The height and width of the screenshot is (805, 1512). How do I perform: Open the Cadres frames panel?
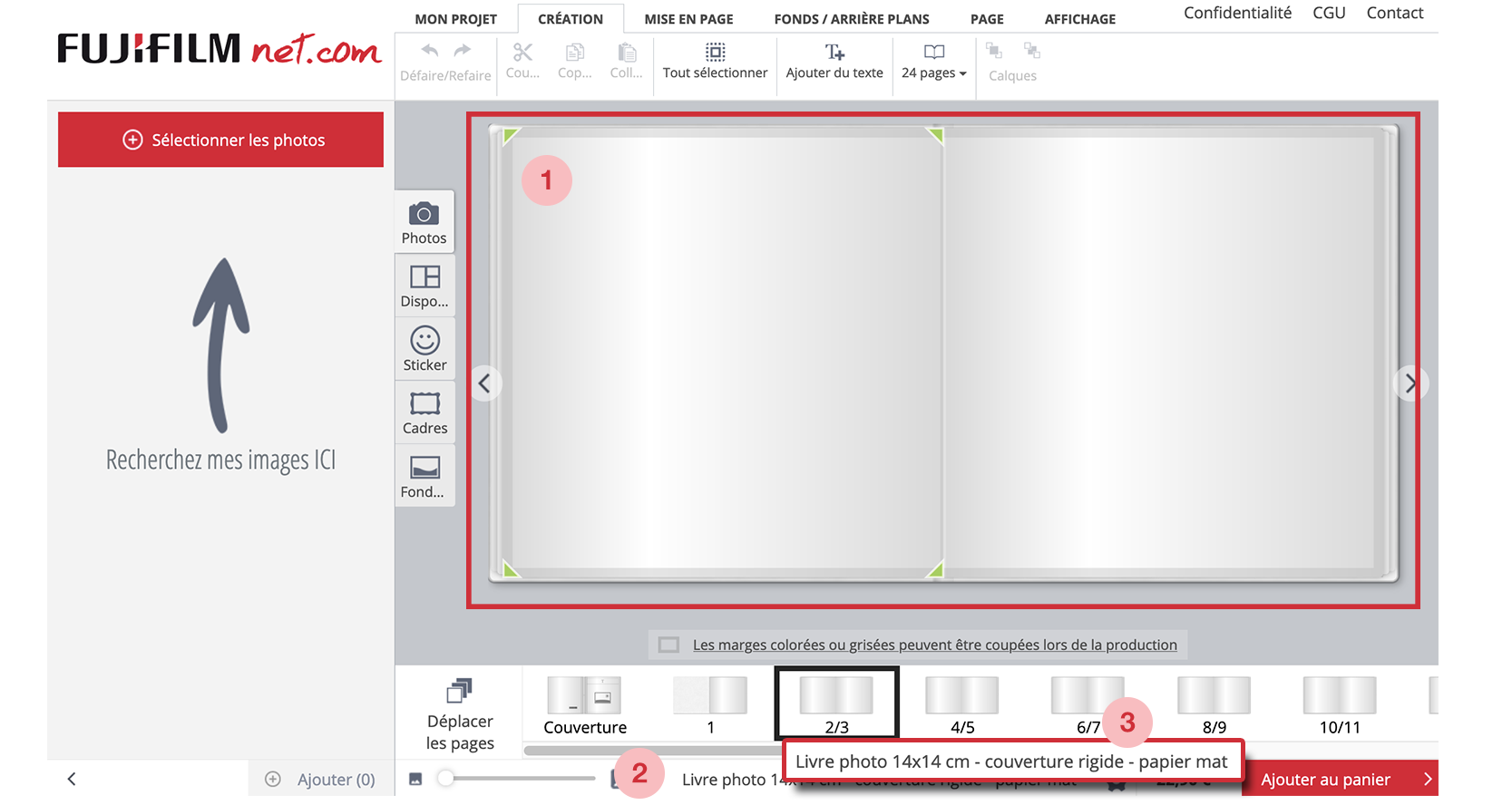point(424,412)
